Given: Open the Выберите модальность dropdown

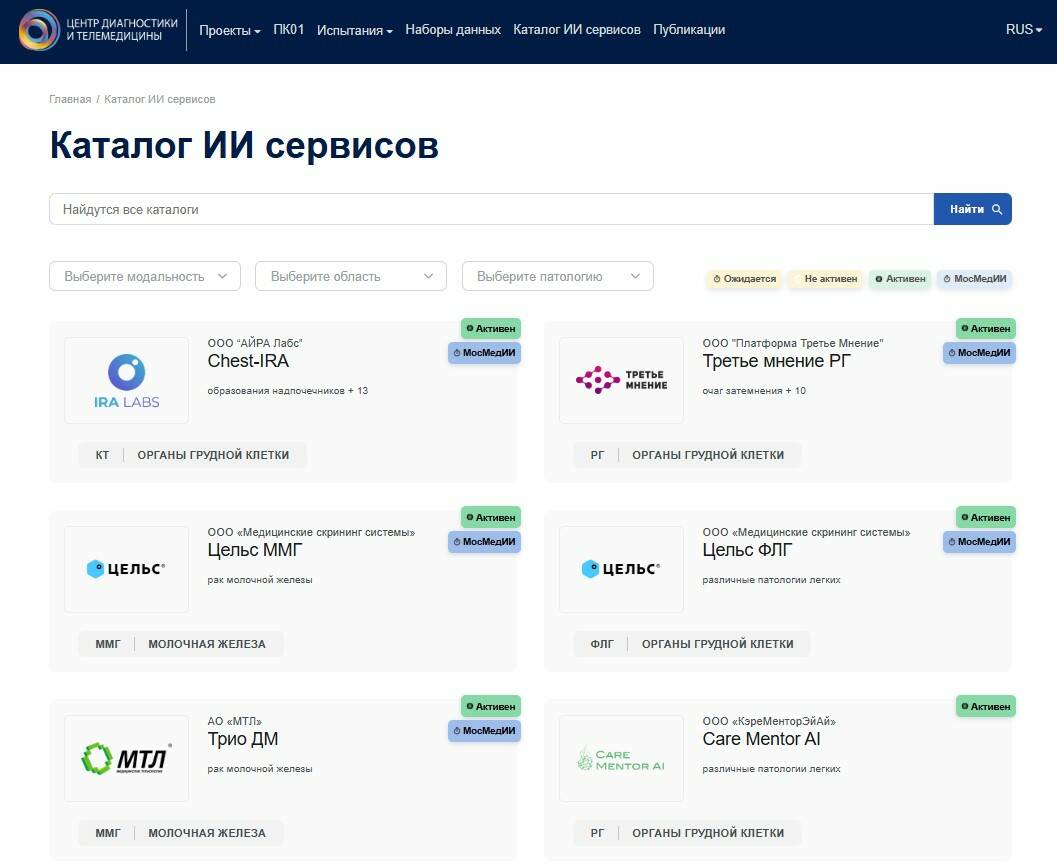Looking at the screenshot, I should pos(145,275).
